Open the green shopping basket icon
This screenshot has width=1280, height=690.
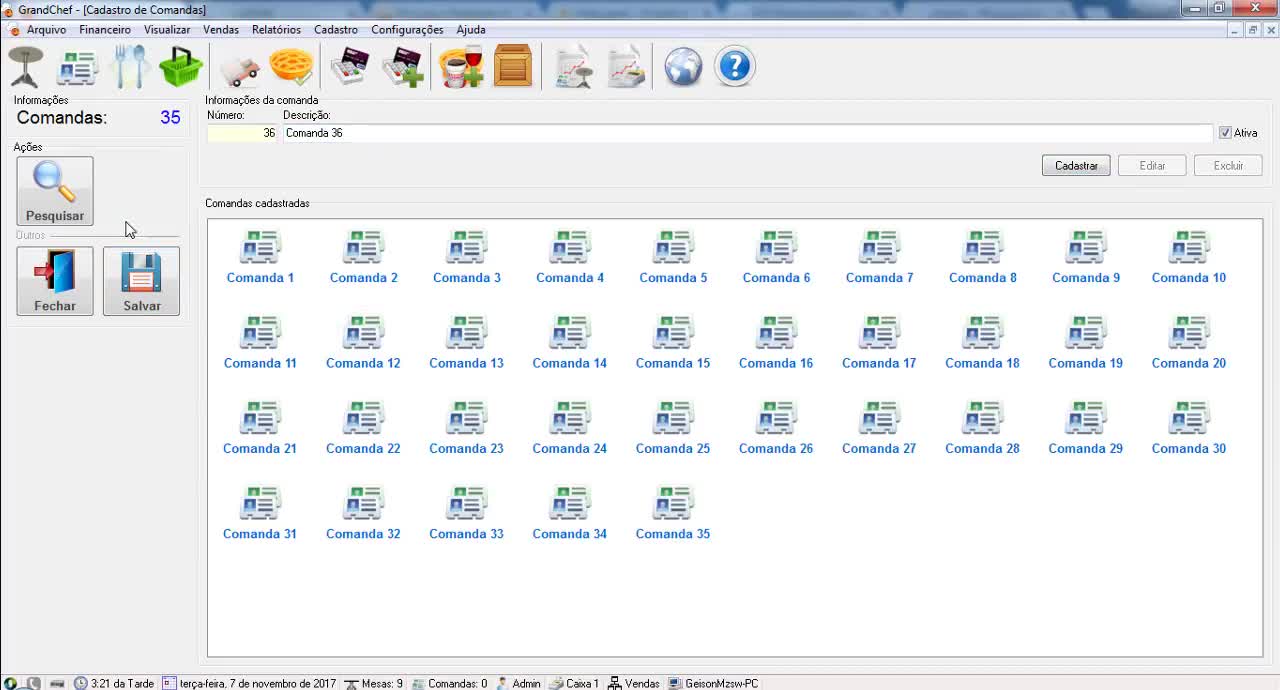tap(181, 67)
